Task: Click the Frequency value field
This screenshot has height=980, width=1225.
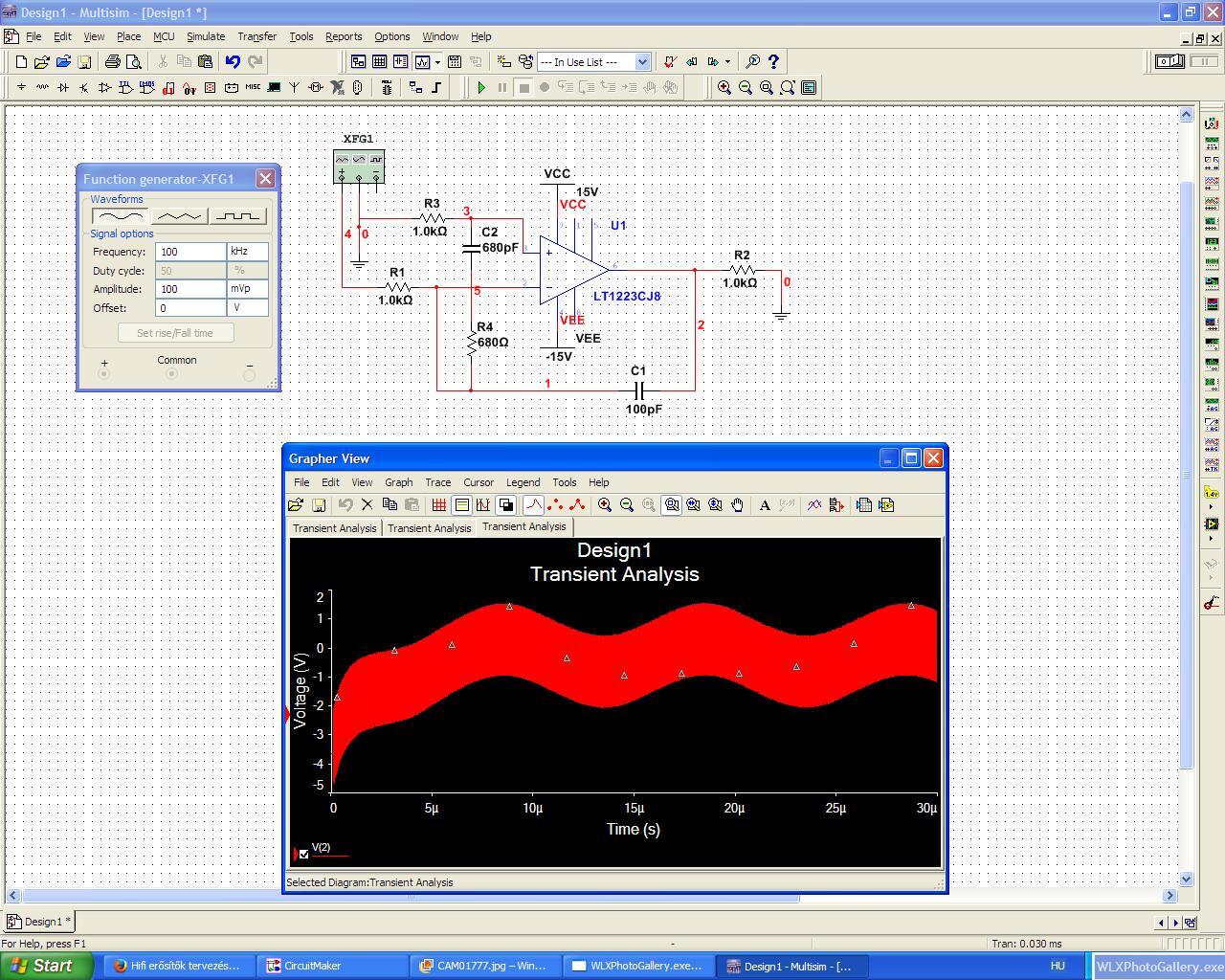Action: click(190, 252)
